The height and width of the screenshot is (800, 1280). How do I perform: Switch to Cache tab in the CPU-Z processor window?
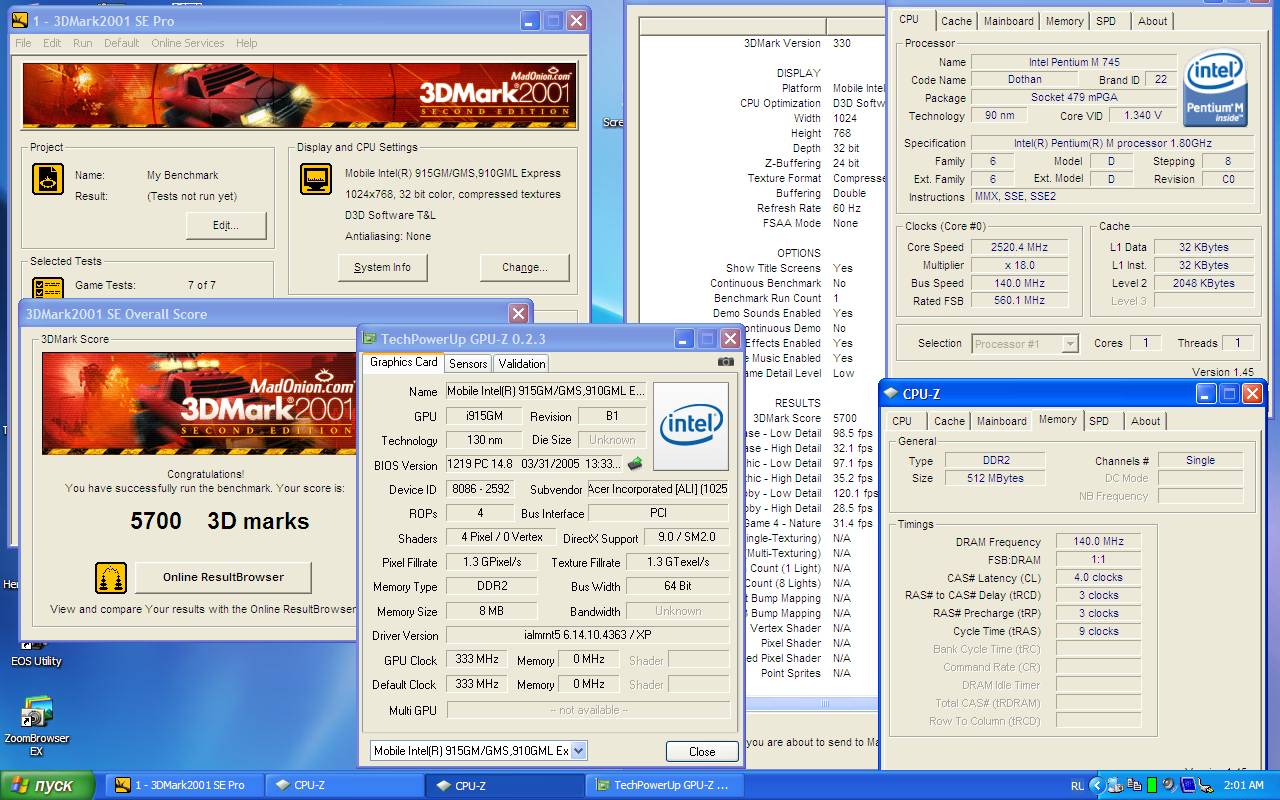click(956, 21)
